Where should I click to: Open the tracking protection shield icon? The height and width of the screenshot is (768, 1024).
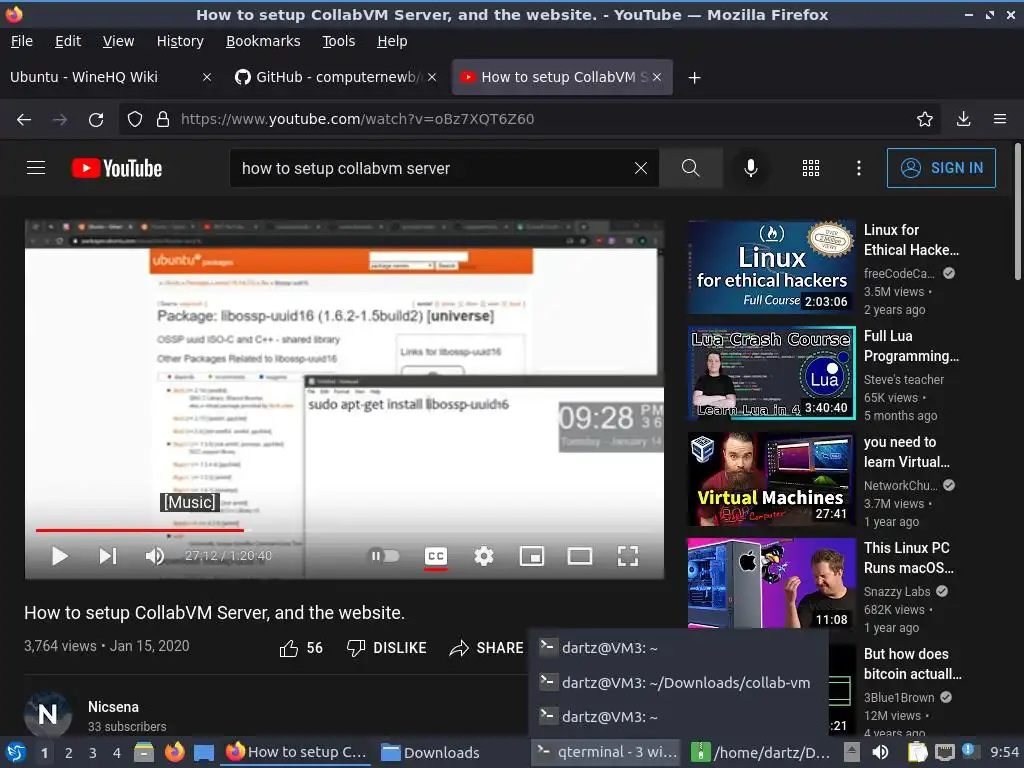[x=135, y=119]
